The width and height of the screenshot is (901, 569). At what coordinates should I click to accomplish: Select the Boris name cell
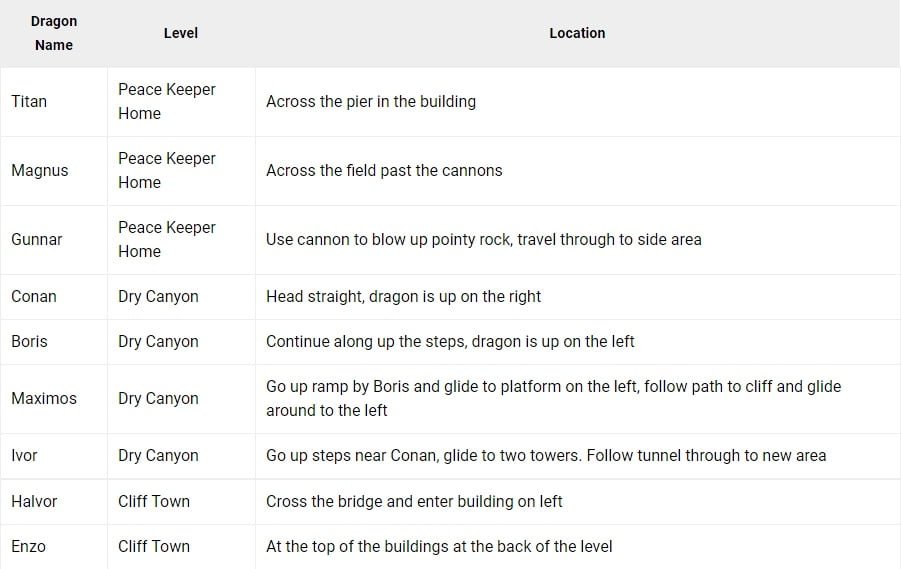(29, 341)
